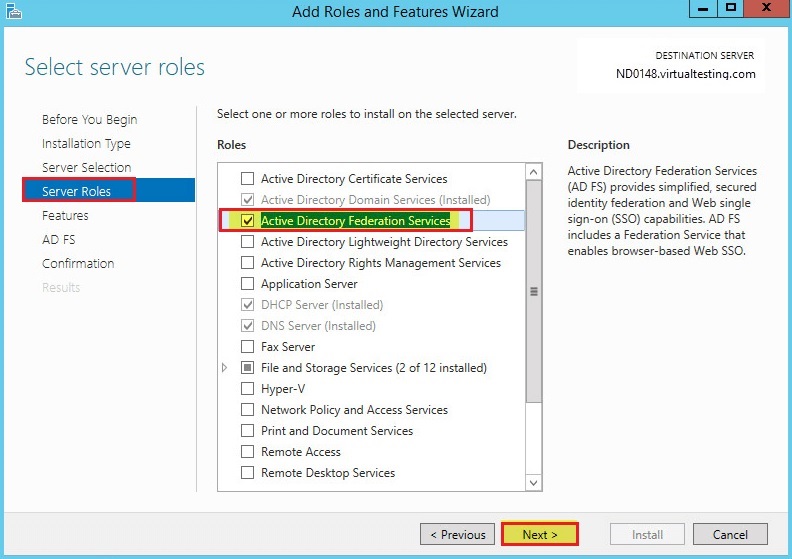
Task: Click the roles list scroll-down arrow
Action: pyautogui.click(x=533, y=483)
